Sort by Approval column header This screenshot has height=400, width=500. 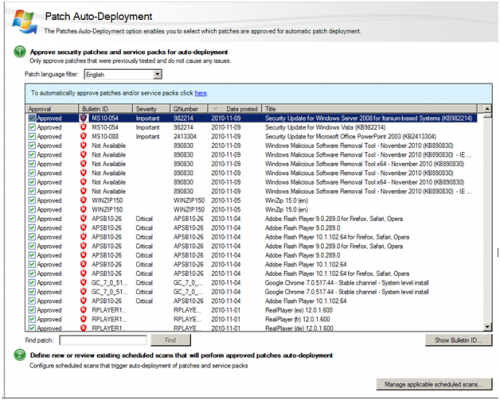[52, 109]
